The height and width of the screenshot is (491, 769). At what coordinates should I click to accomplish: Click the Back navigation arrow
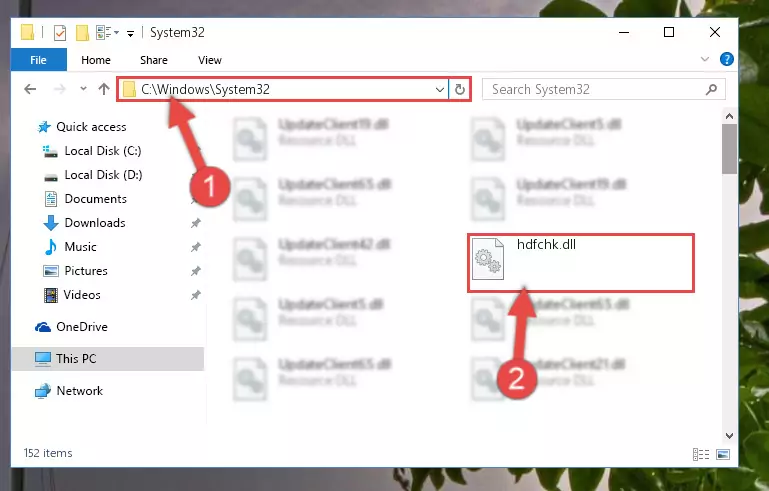coord(30,89)
